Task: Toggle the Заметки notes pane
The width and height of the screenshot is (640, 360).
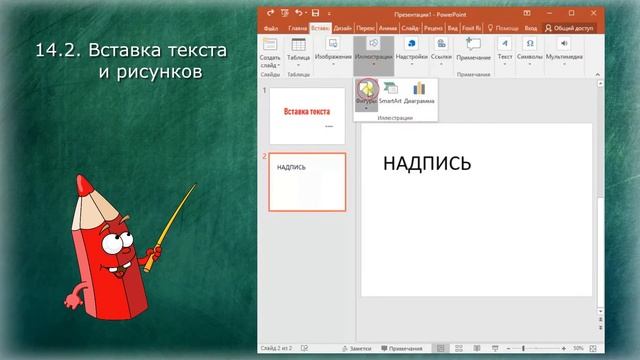Action: coord(356,349)
